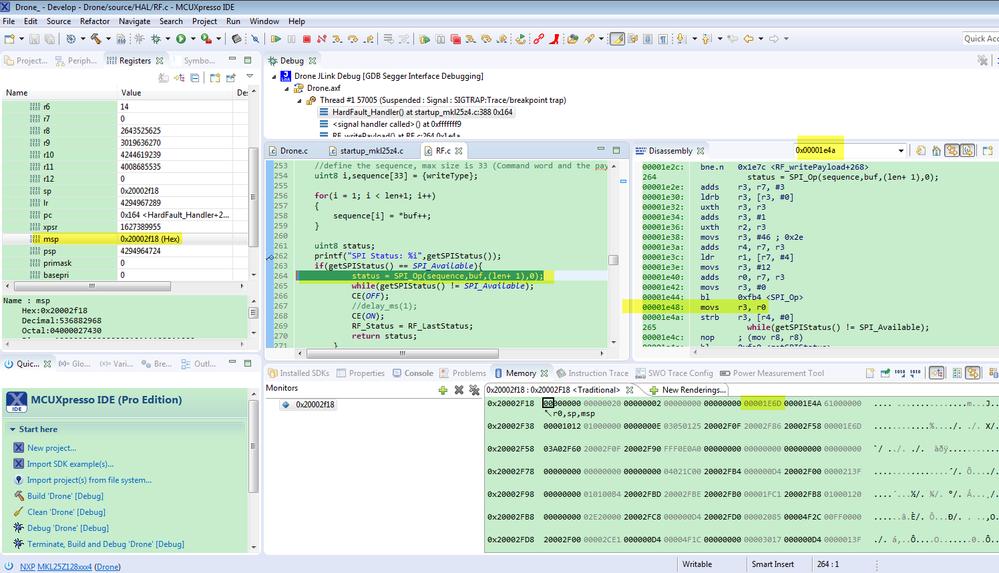Screen dimensions: 999x573
Task: Toggle Show Whitespace Characters pilcrow button
Action: tap(663, 39)
